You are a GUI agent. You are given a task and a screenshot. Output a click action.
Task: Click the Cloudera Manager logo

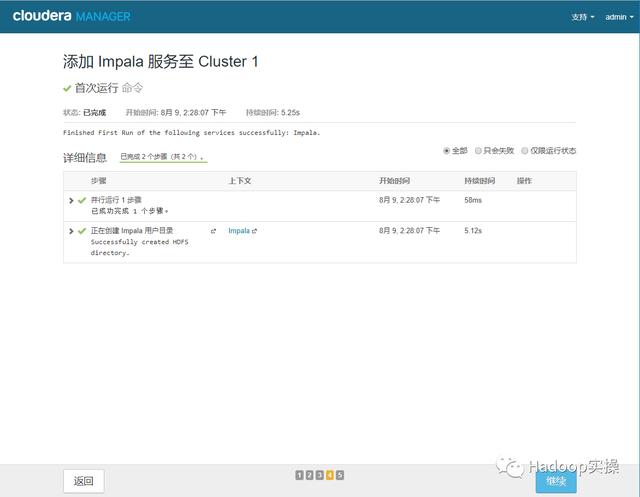click(x=71, y=16)
